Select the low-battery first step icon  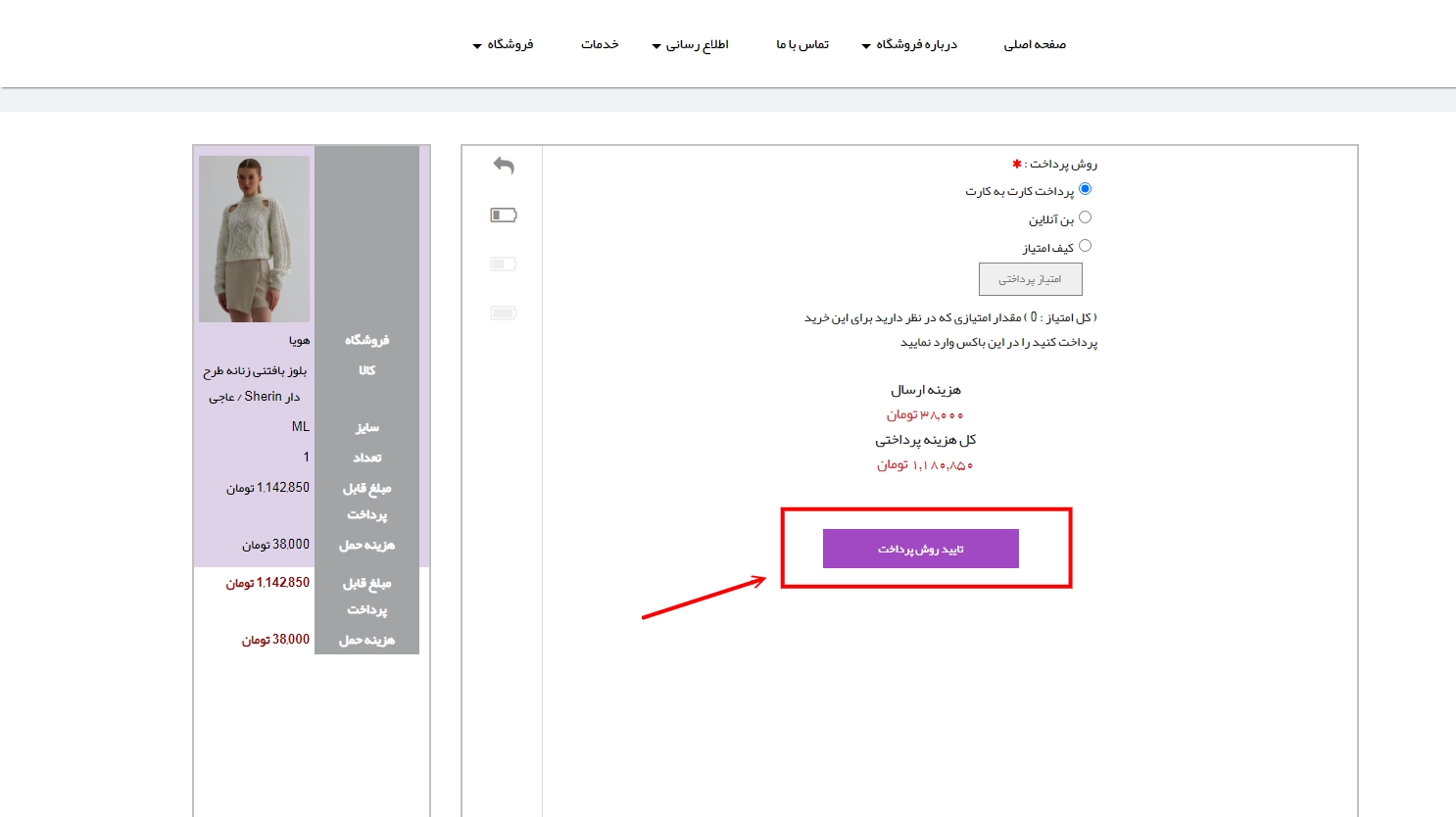pos(504,215)
